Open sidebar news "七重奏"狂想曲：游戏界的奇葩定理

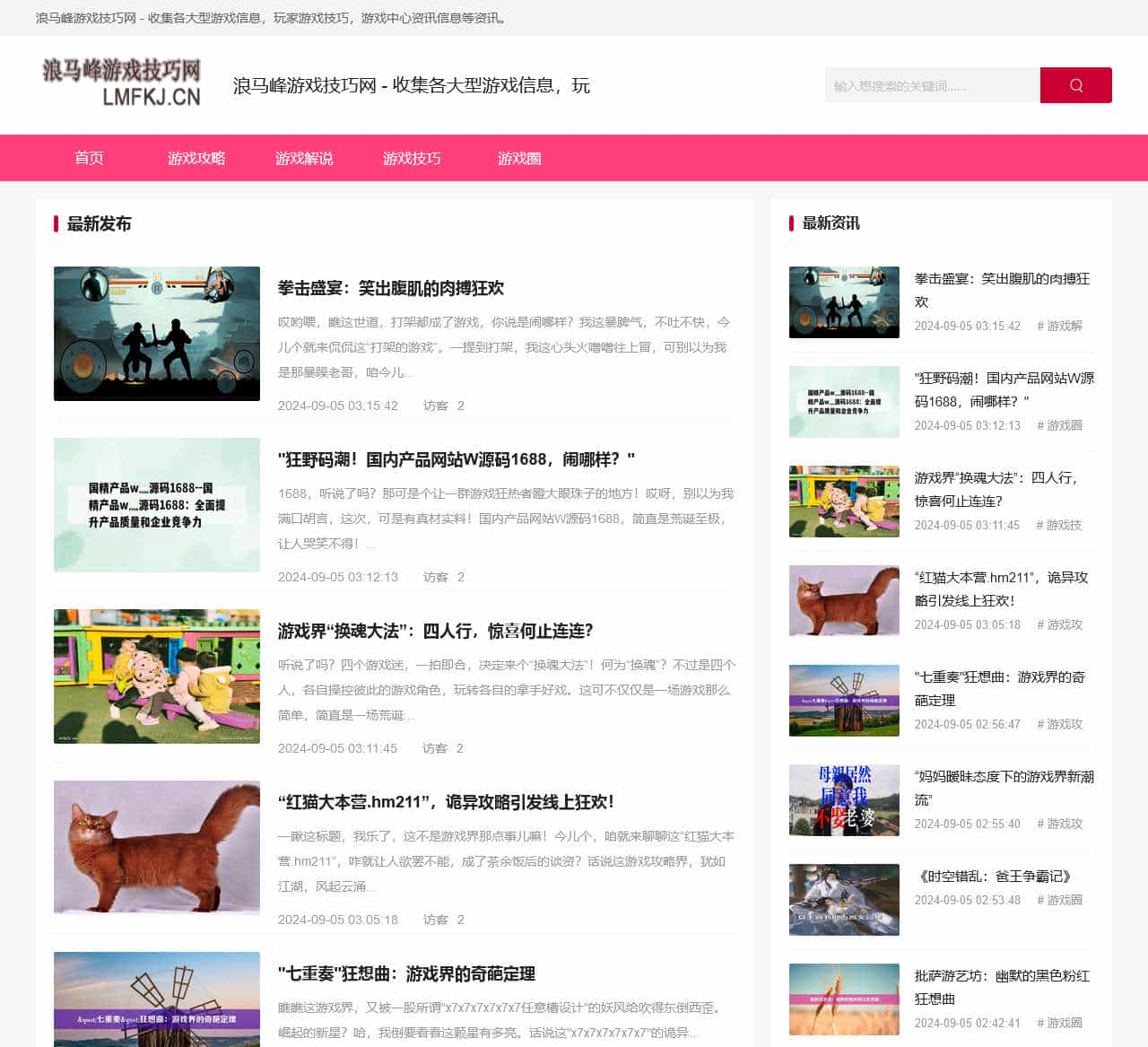tap(1000, 688)
